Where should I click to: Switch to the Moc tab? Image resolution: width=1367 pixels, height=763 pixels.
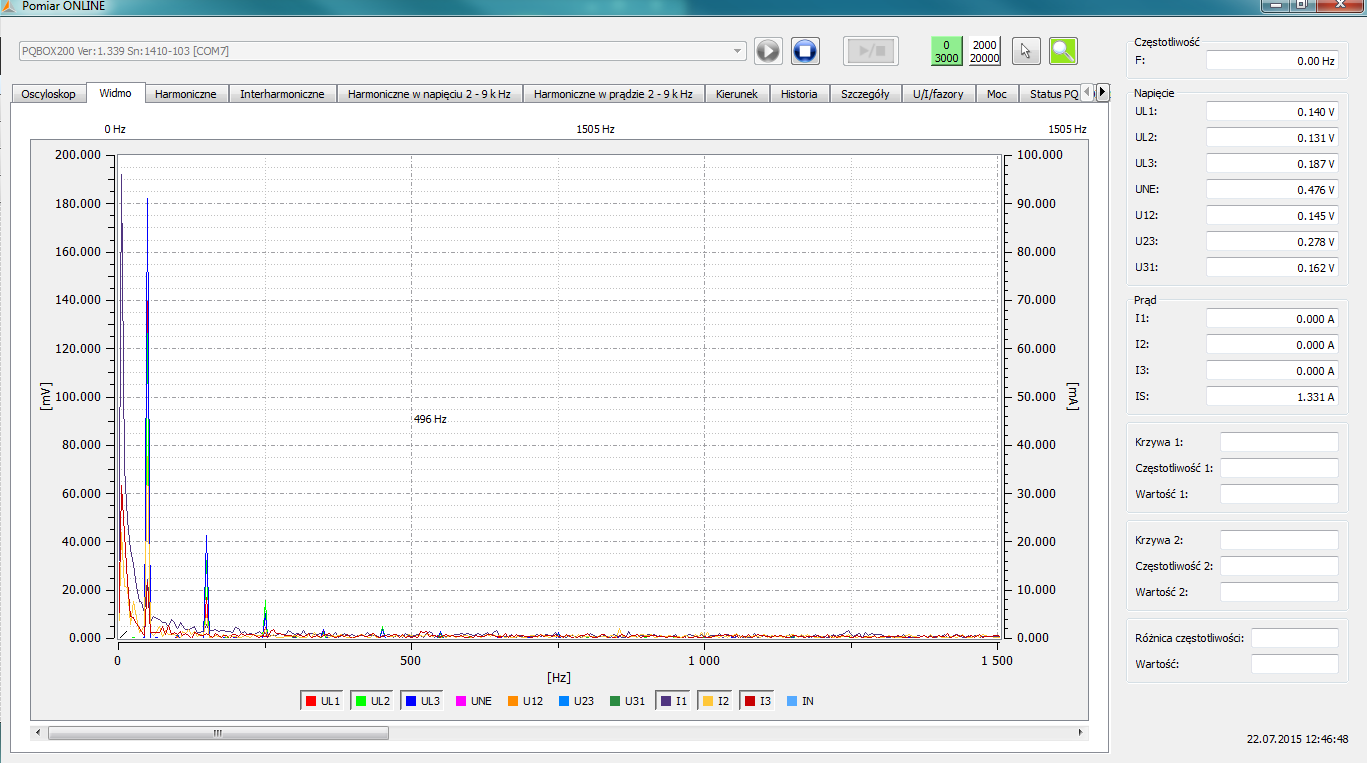pos(997,94)
